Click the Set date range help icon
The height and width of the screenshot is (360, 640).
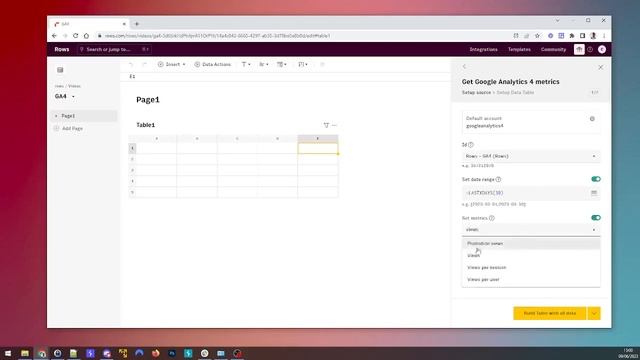(498, 180)
